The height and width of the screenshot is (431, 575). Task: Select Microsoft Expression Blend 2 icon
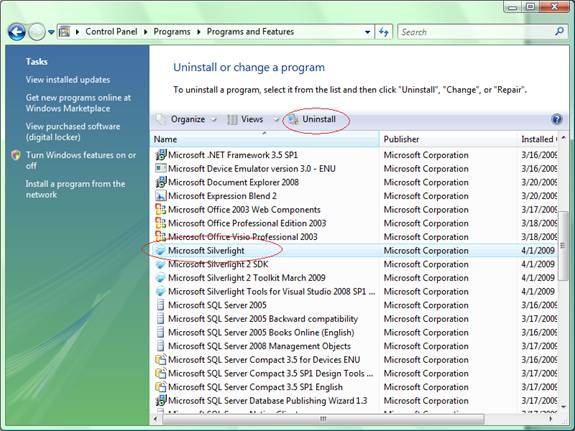coord(160,196)
